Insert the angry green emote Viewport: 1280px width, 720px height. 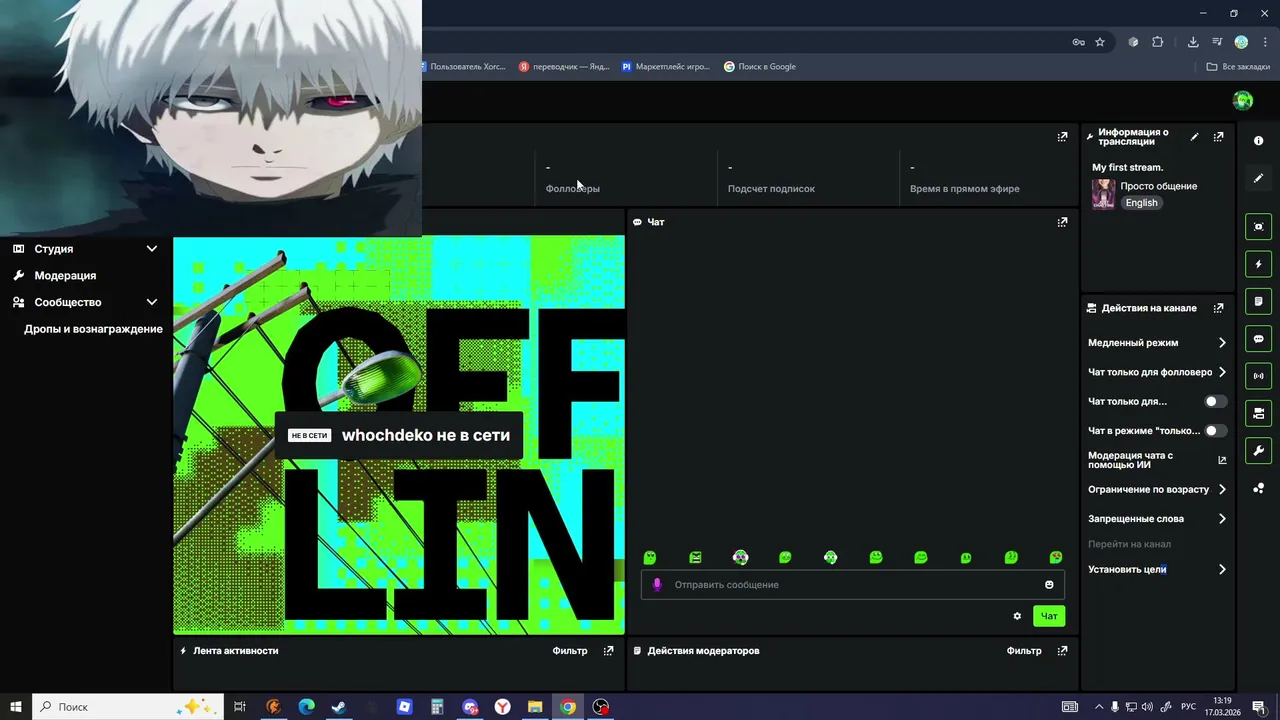click(x=695, y=557)
